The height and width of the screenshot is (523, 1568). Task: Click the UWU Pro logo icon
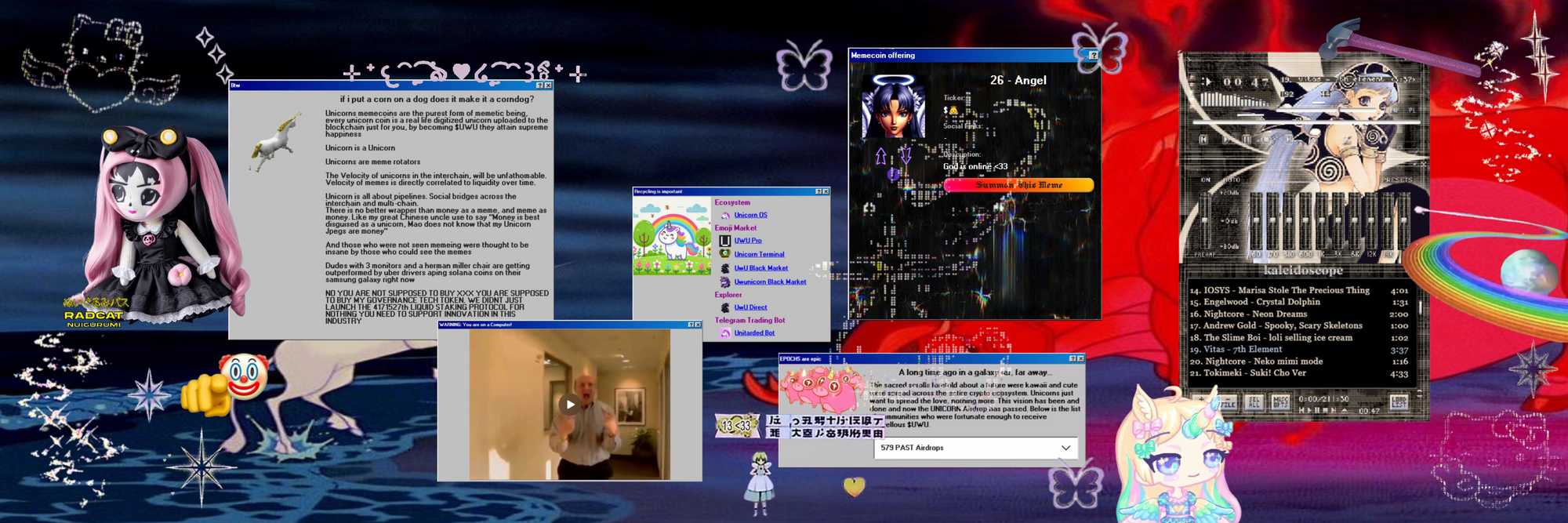[725, 241]
